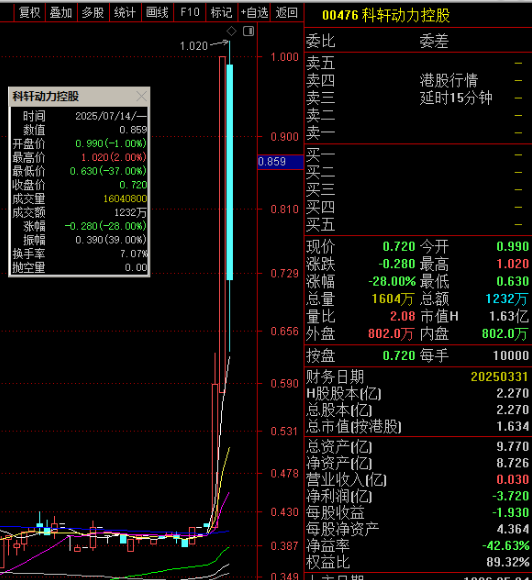The width and height of the screenshot is (532, 580).
Task: Click the 委差 header label
Action: 434,41
